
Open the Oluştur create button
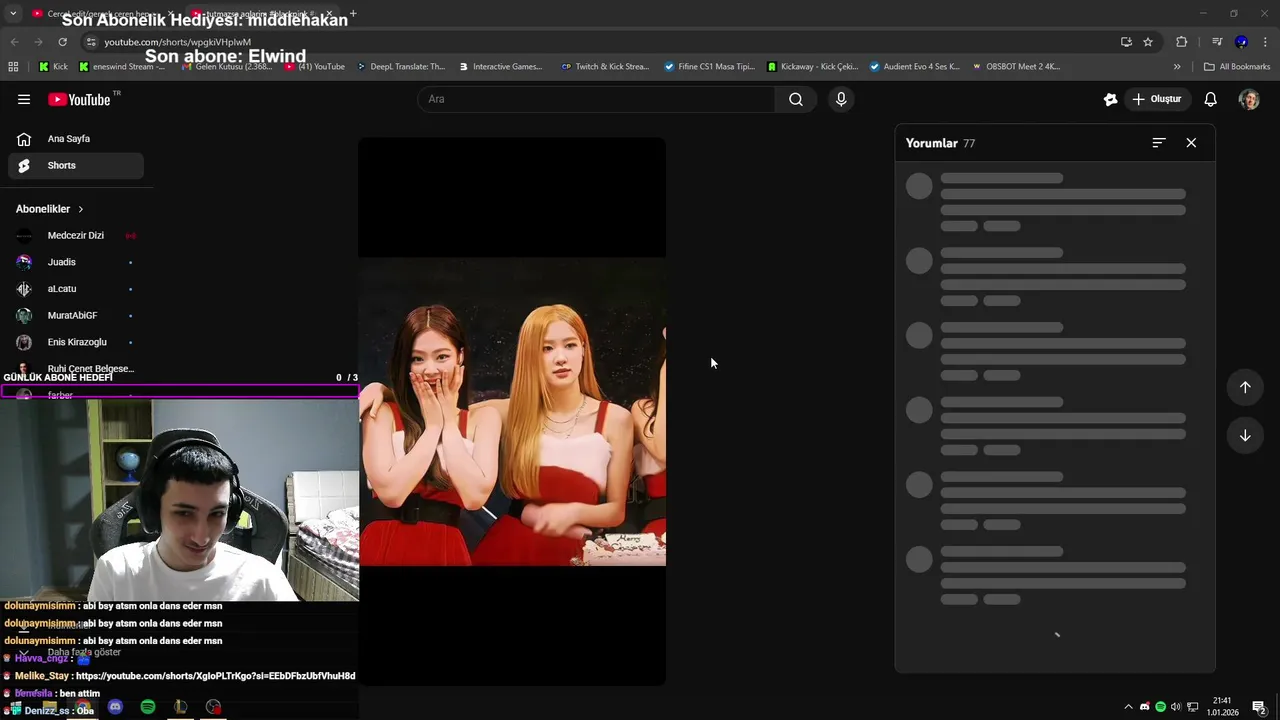coord(1157,99)
